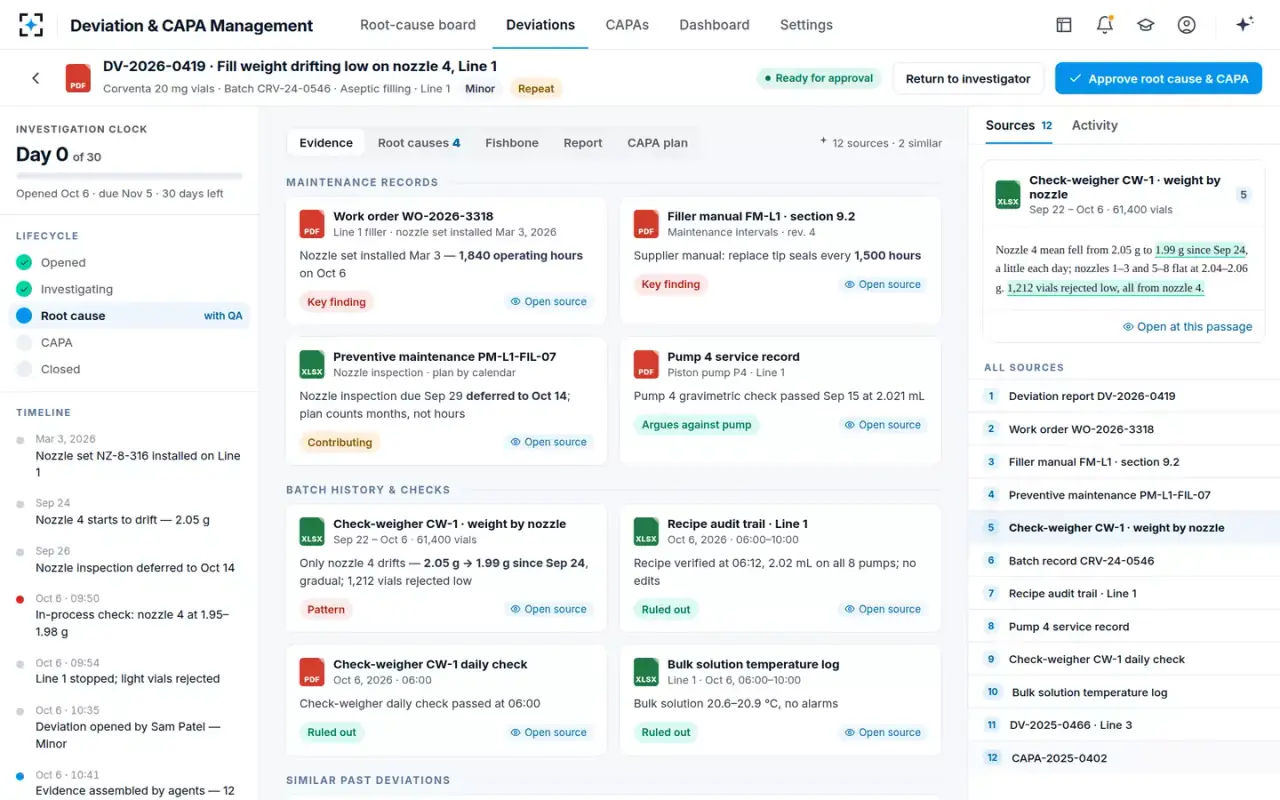Screen dimensions: 1280x800
Task: Click the investigation clock progress bar
Action: [x=129, y=176]
